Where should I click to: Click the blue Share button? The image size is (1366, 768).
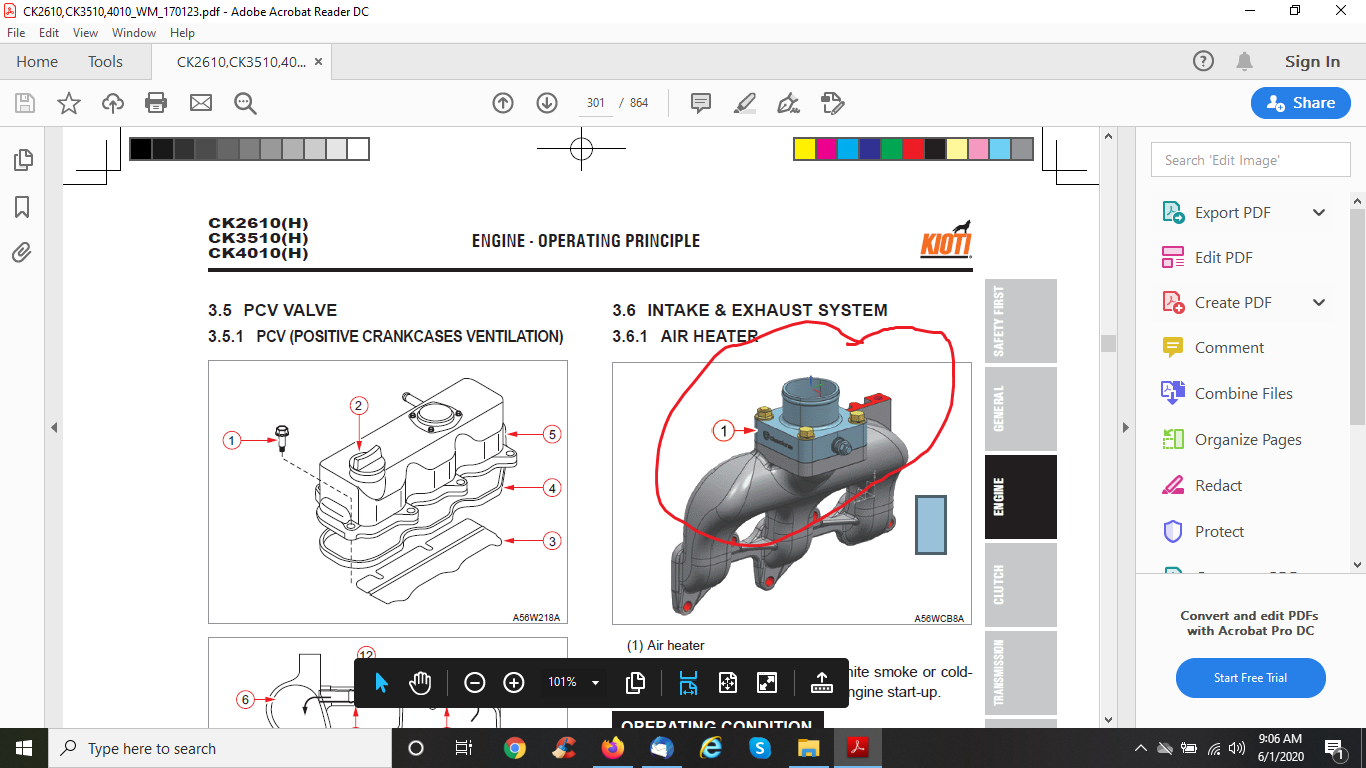[x=1300, y=103]
